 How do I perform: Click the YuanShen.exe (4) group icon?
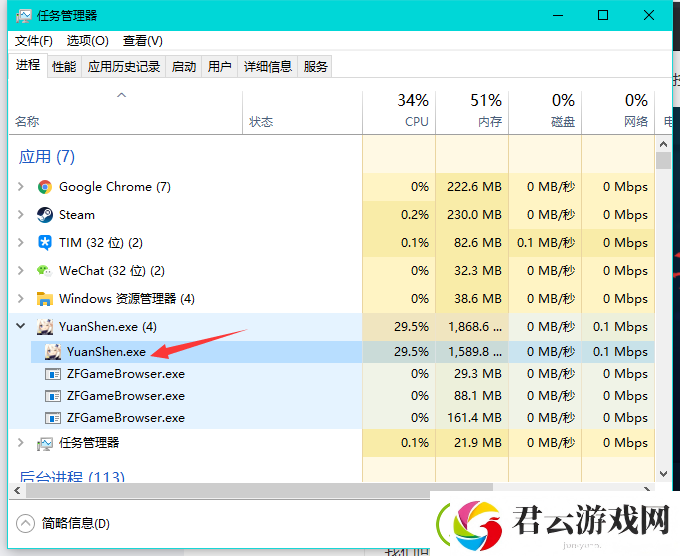click(x=45, y=327)
